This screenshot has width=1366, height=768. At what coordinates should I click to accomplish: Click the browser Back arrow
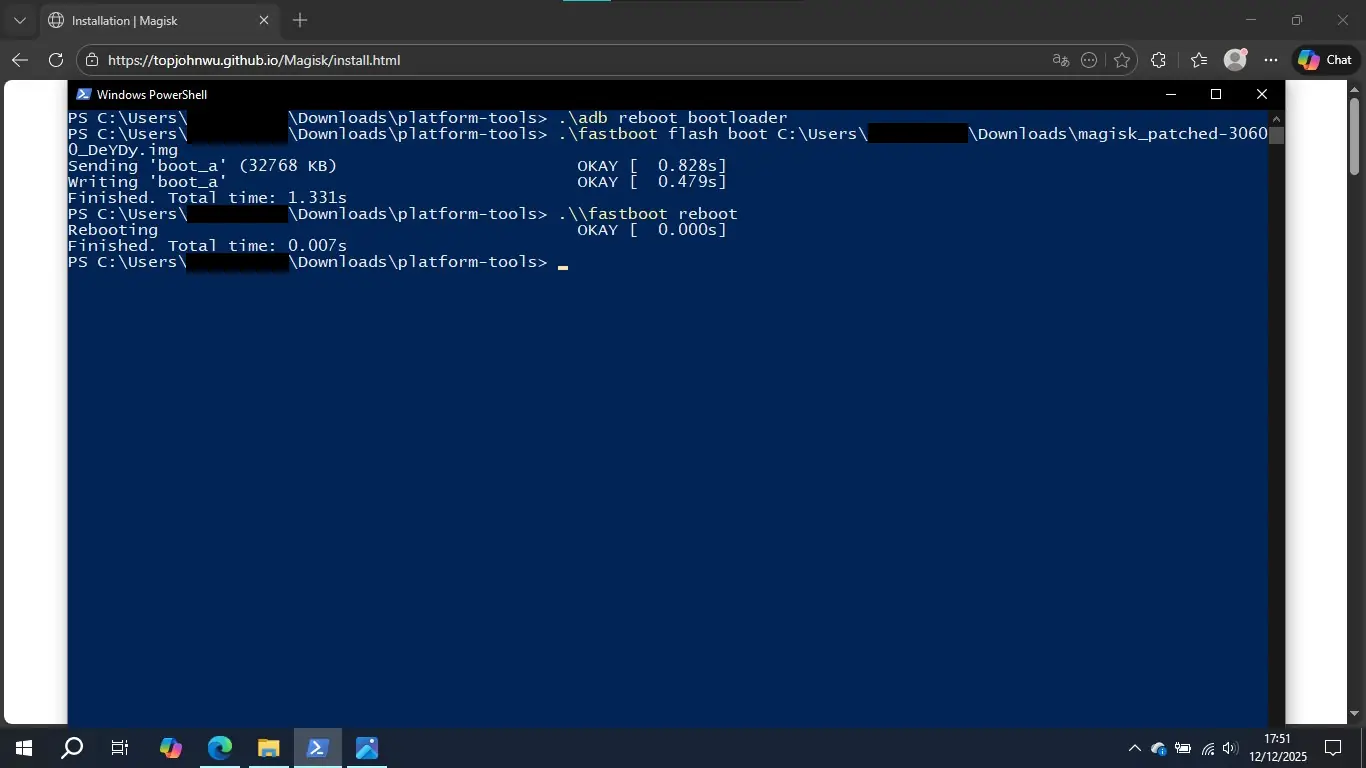20,60
